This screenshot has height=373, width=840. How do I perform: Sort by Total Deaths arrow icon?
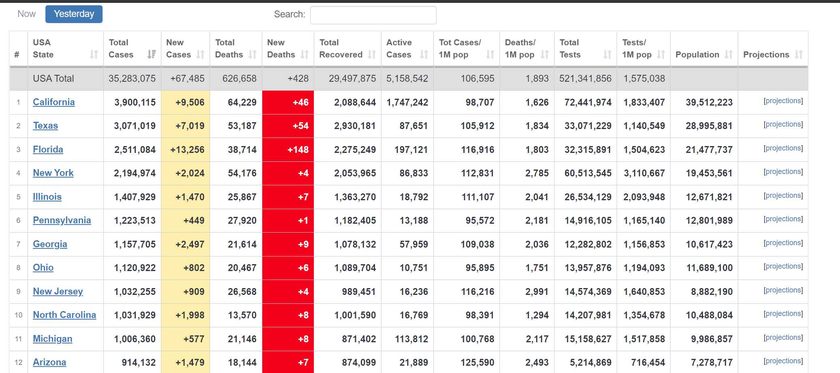(x=253, y=55)
